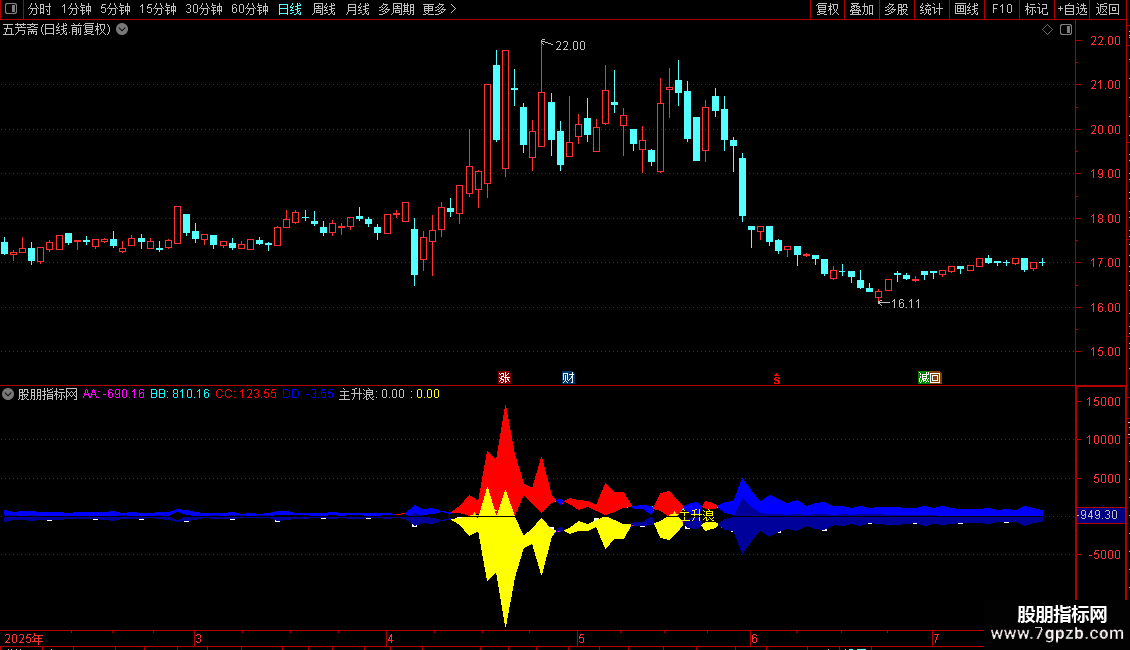Open the 股朋指标网 indicator dropdown
This screenshot has height=650, width=1130.
8,394
